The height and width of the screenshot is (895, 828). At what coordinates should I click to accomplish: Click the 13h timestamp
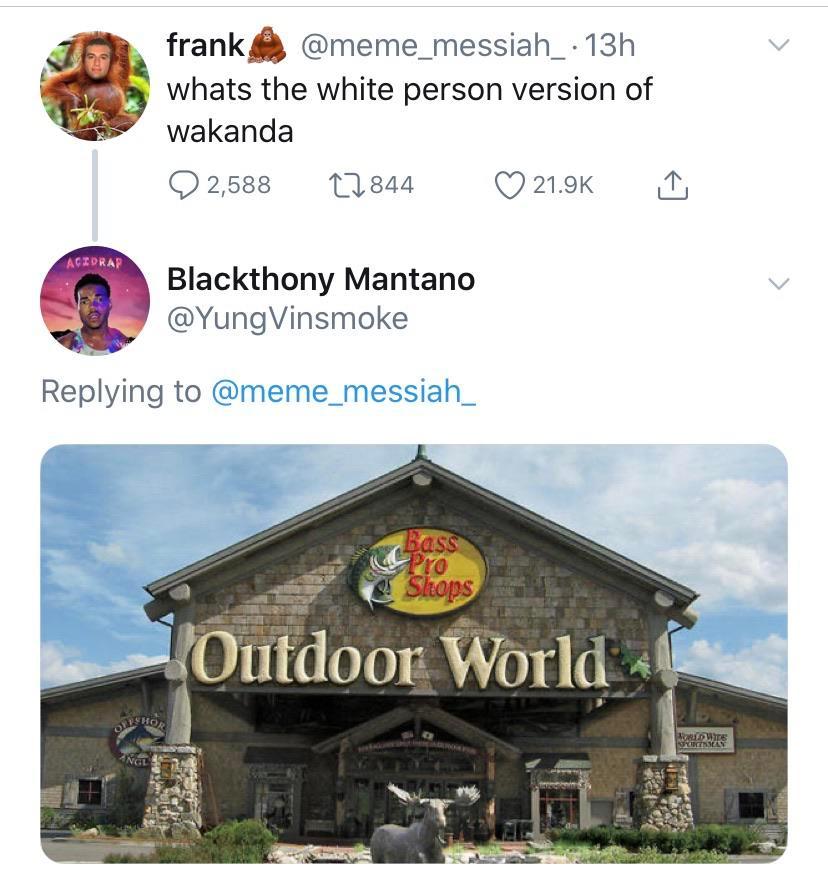[610, 45]
